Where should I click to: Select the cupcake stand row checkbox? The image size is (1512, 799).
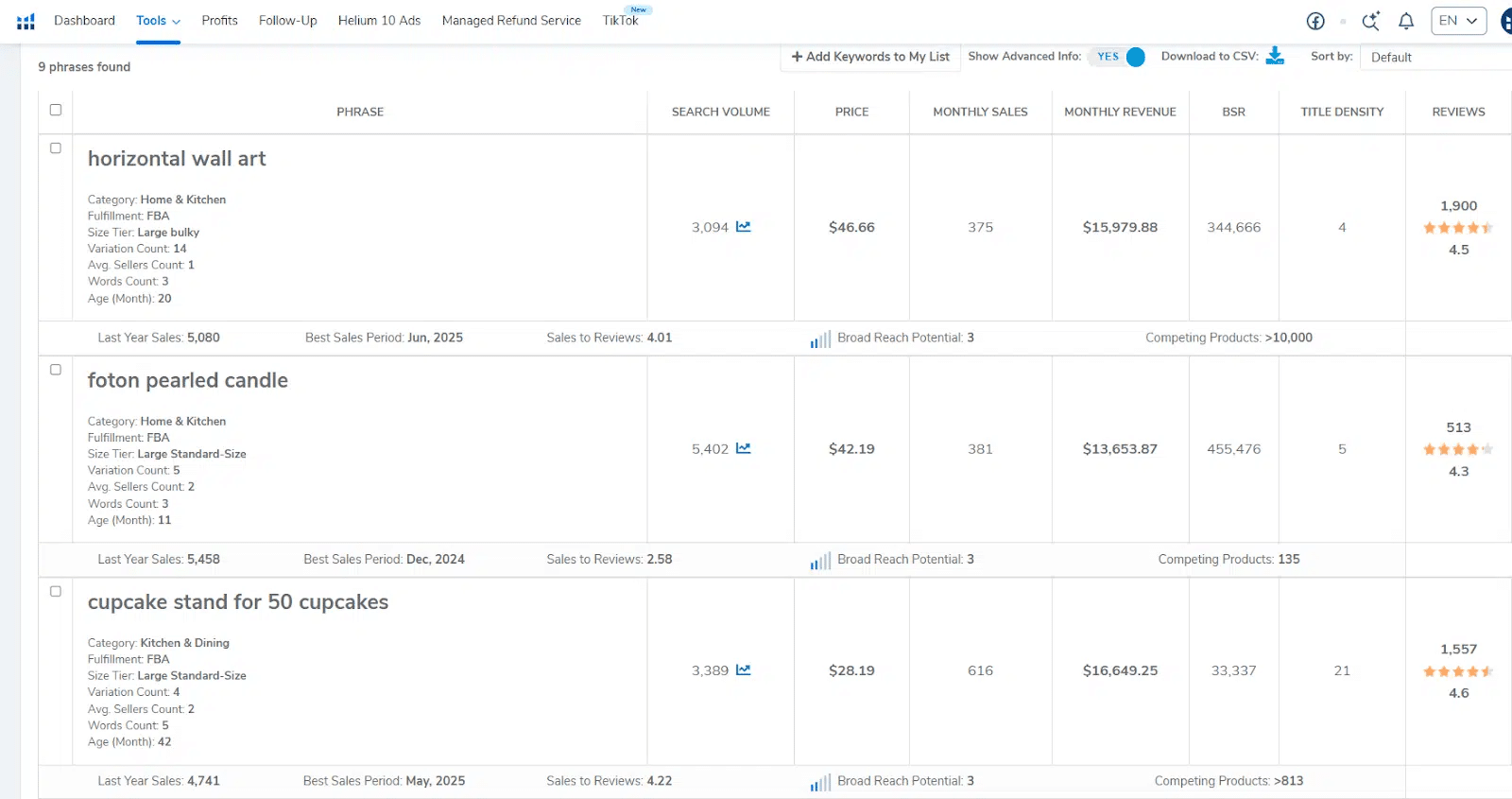tap(56, 592)
